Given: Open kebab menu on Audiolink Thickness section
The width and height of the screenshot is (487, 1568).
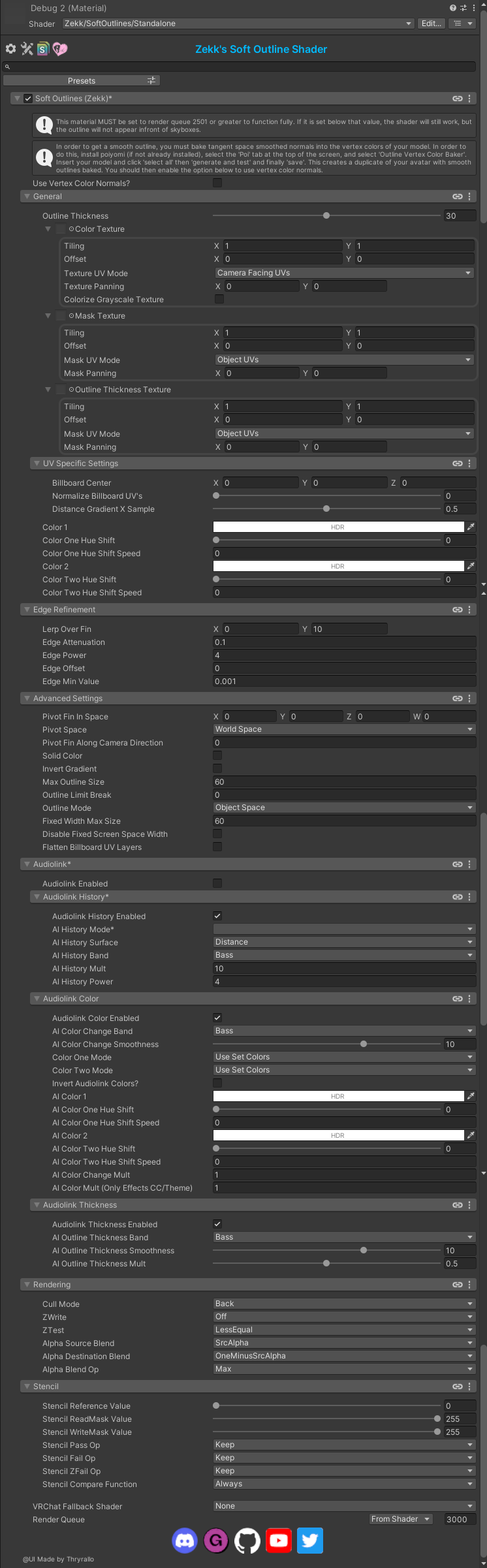Looking at the screenshot, I should tap(469, 1205).
